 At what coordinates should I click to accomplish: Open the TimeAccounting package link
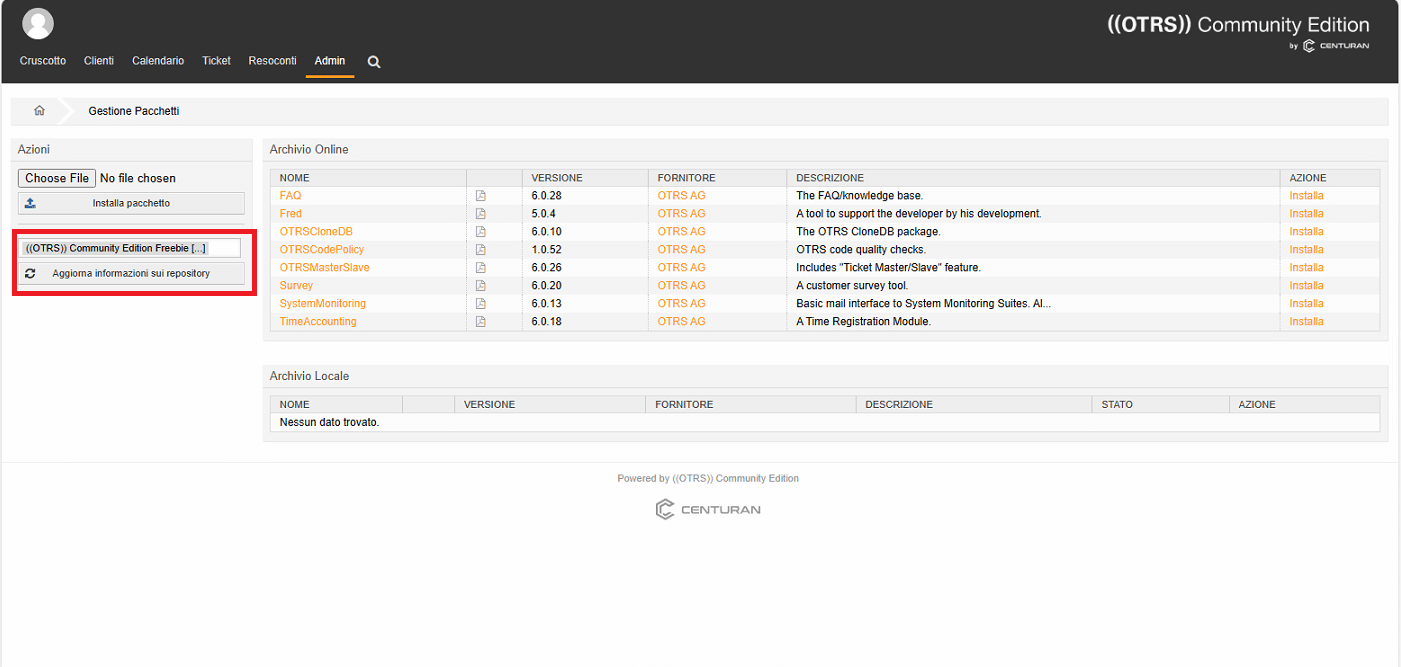(x=318, y=322)
